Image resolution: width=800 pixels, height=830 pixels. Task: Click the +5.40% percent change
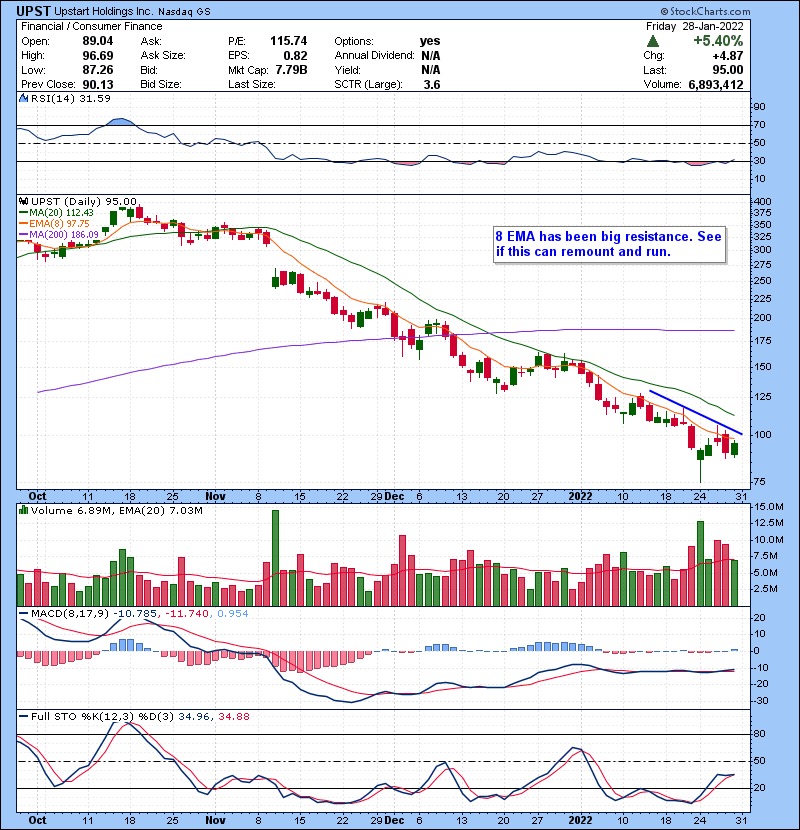718,41
